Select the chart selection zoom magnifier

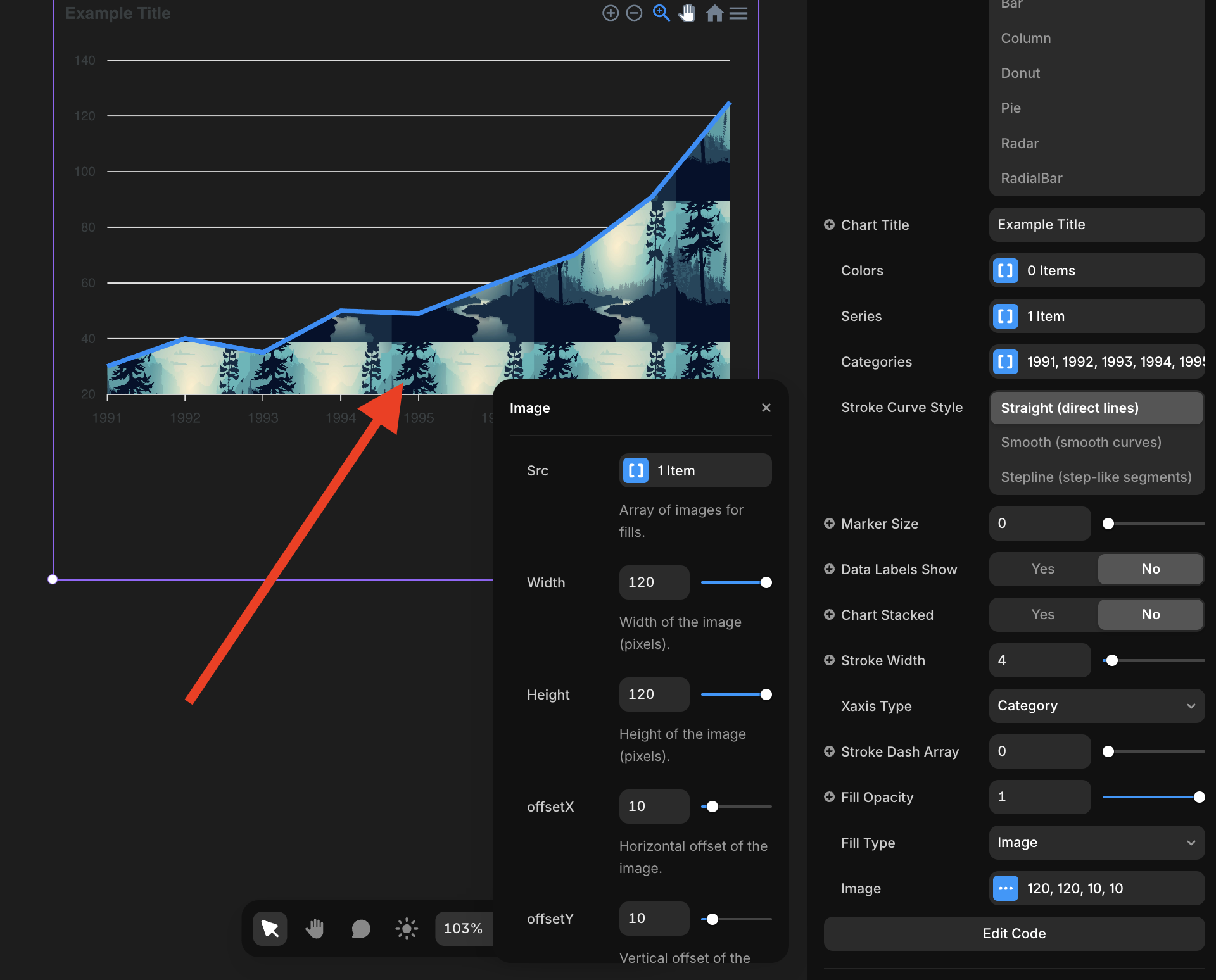coord(661,13)
